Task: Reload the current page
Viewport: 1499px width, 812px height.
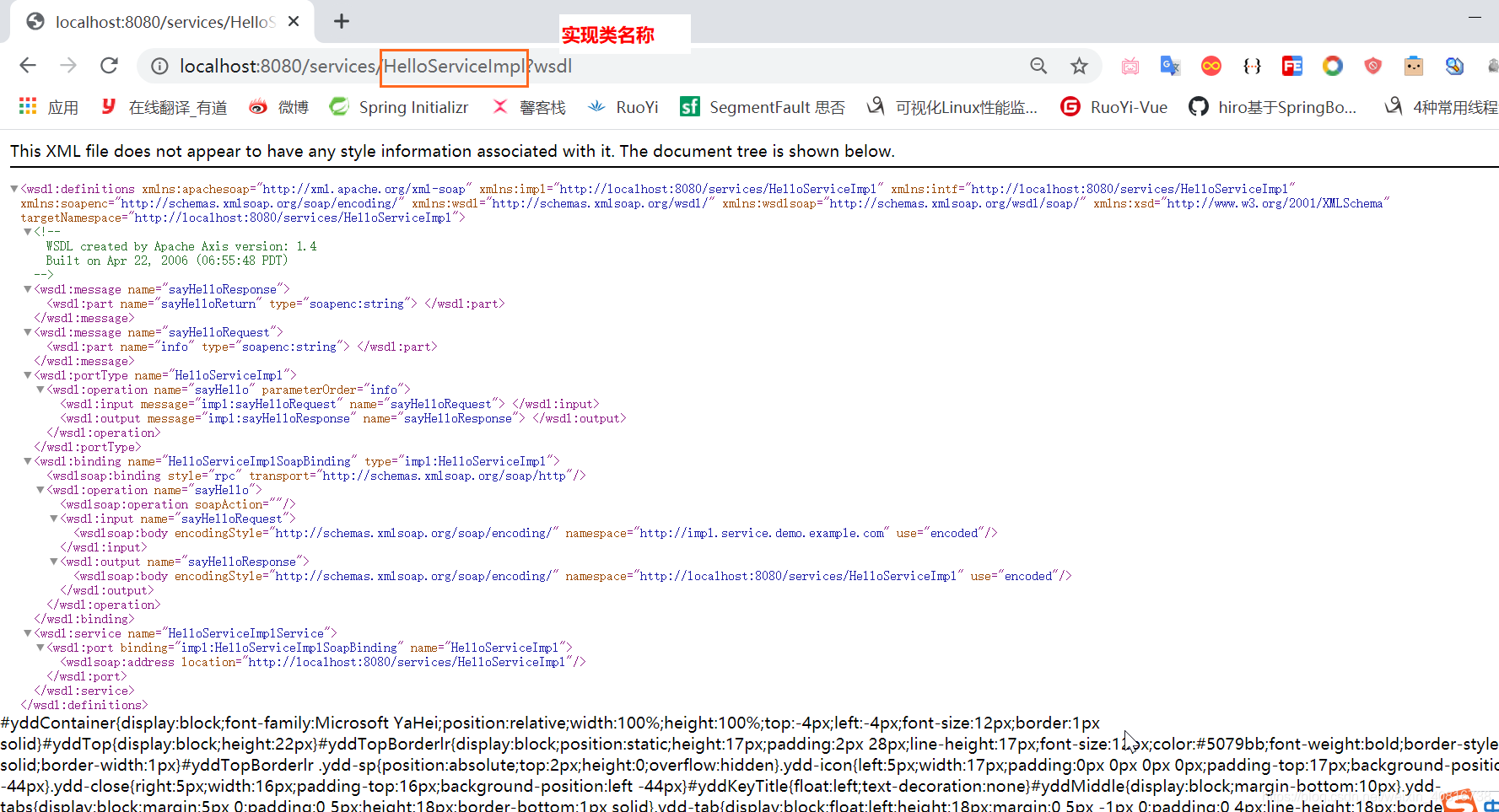Action: tap(109, 65)
